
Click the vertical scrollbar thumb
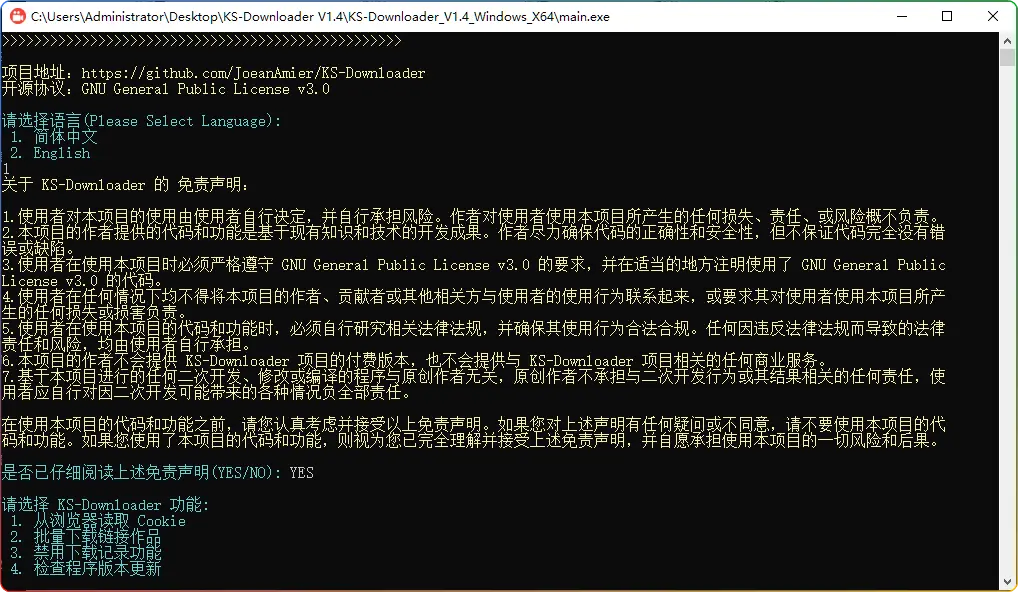tap(1008, 58)
